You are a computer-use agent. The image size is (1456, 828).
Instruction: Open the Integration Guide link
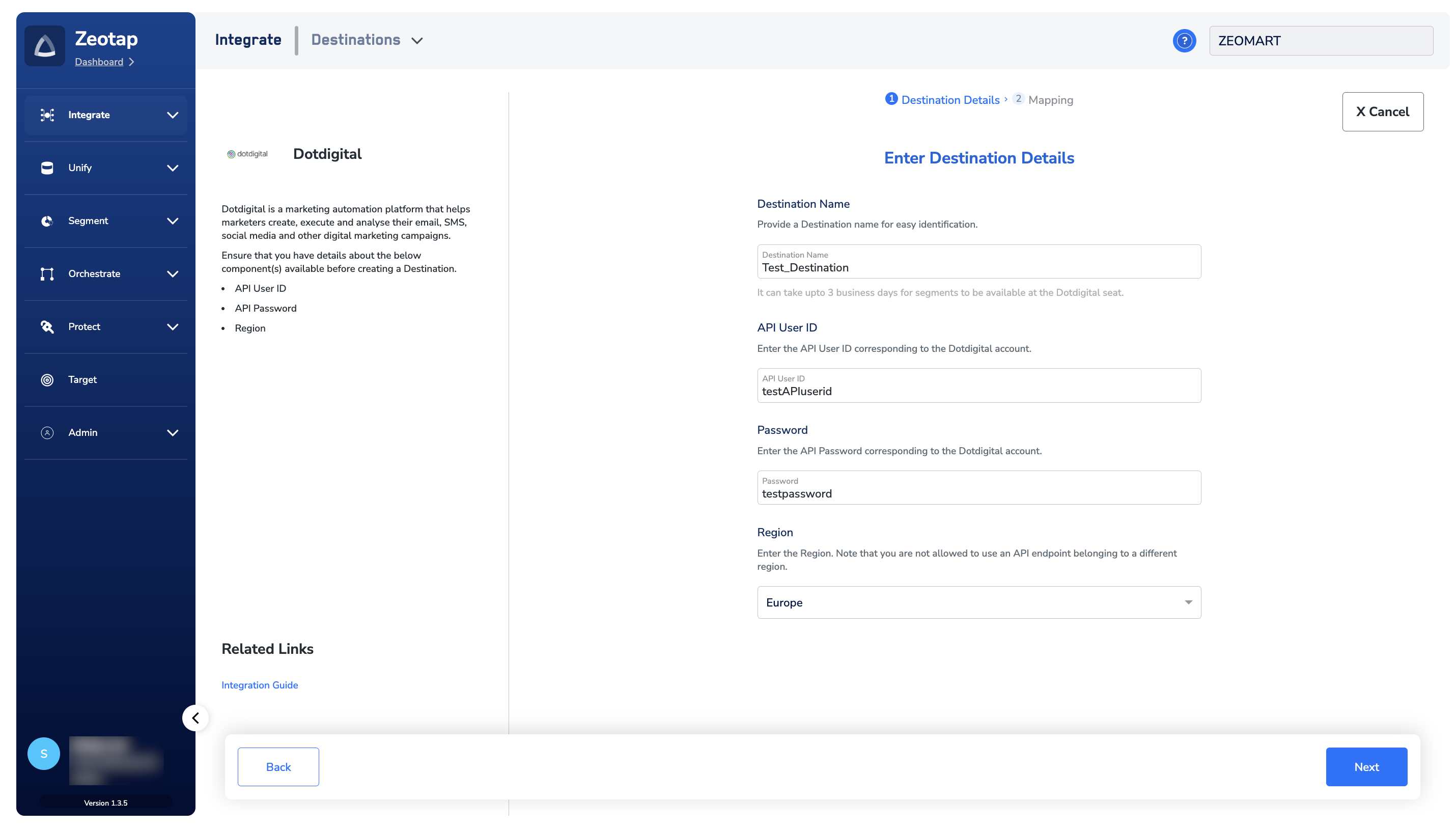pos(259,685)
